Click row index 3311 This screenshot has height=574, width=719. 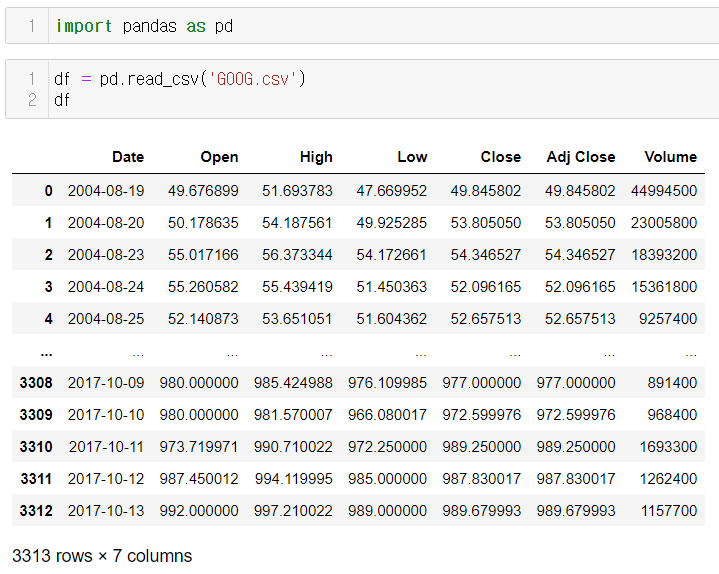point(36,479)
